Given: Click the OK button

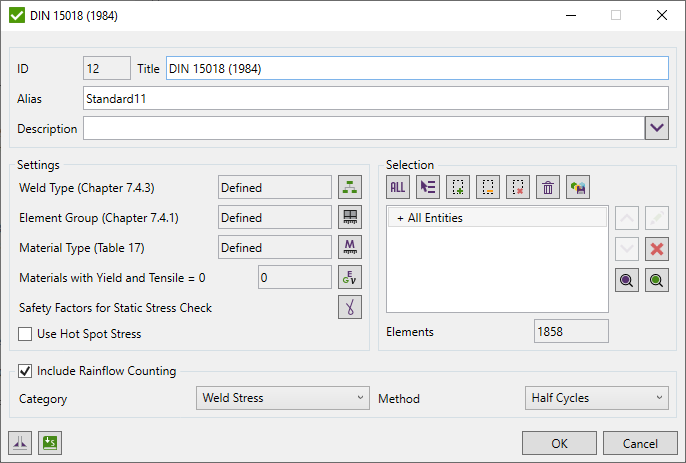Looking at the screenshot, I should pyautogui.click(x=559, y=443).
